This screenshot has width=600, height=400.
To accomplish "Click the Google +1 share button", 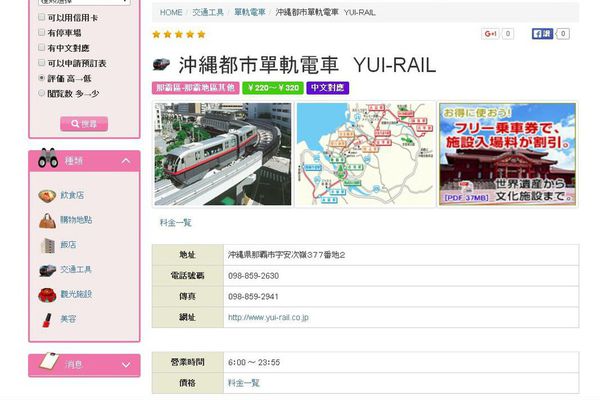I will pyautogui.click(x=490, y=34).
